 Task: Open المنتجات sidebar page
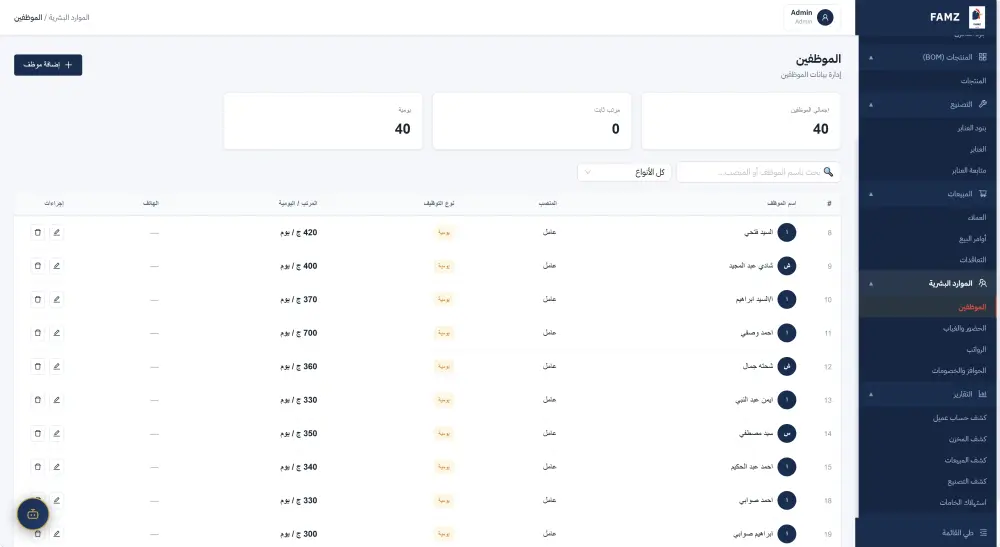[973, 81]
